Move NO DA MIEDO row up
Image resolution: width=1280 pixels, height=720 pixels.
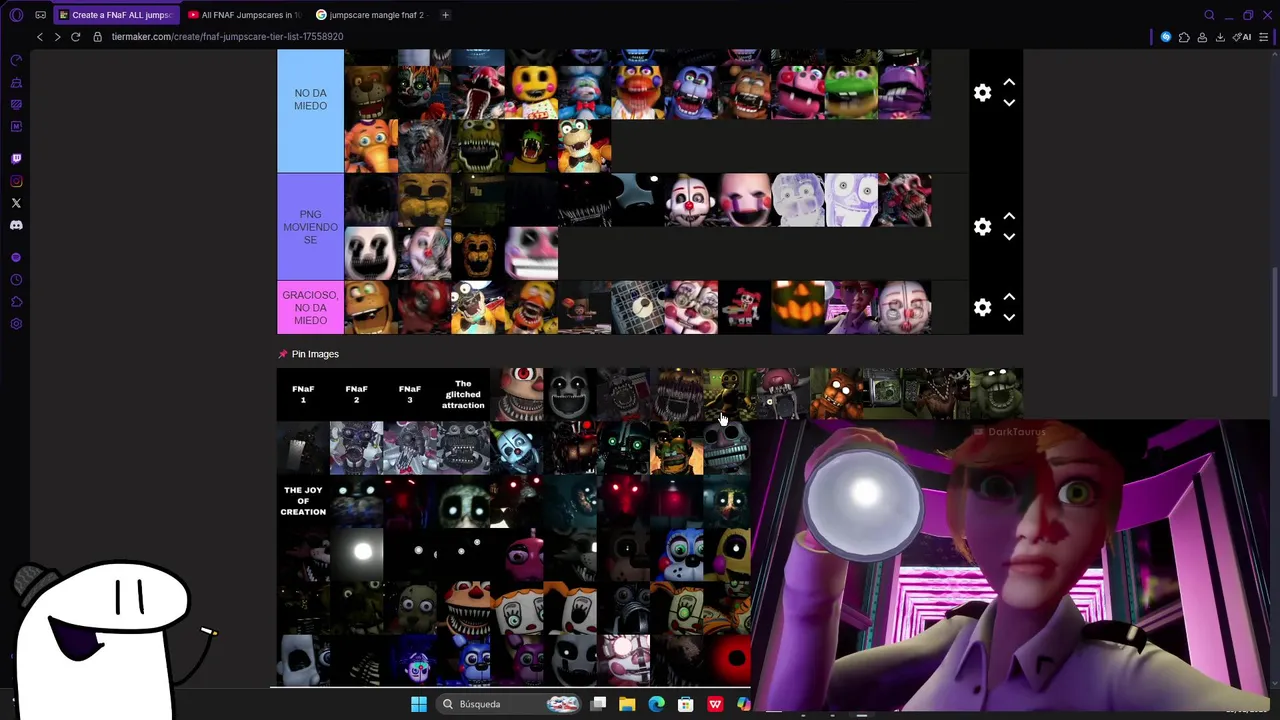tap(1009, 83)
